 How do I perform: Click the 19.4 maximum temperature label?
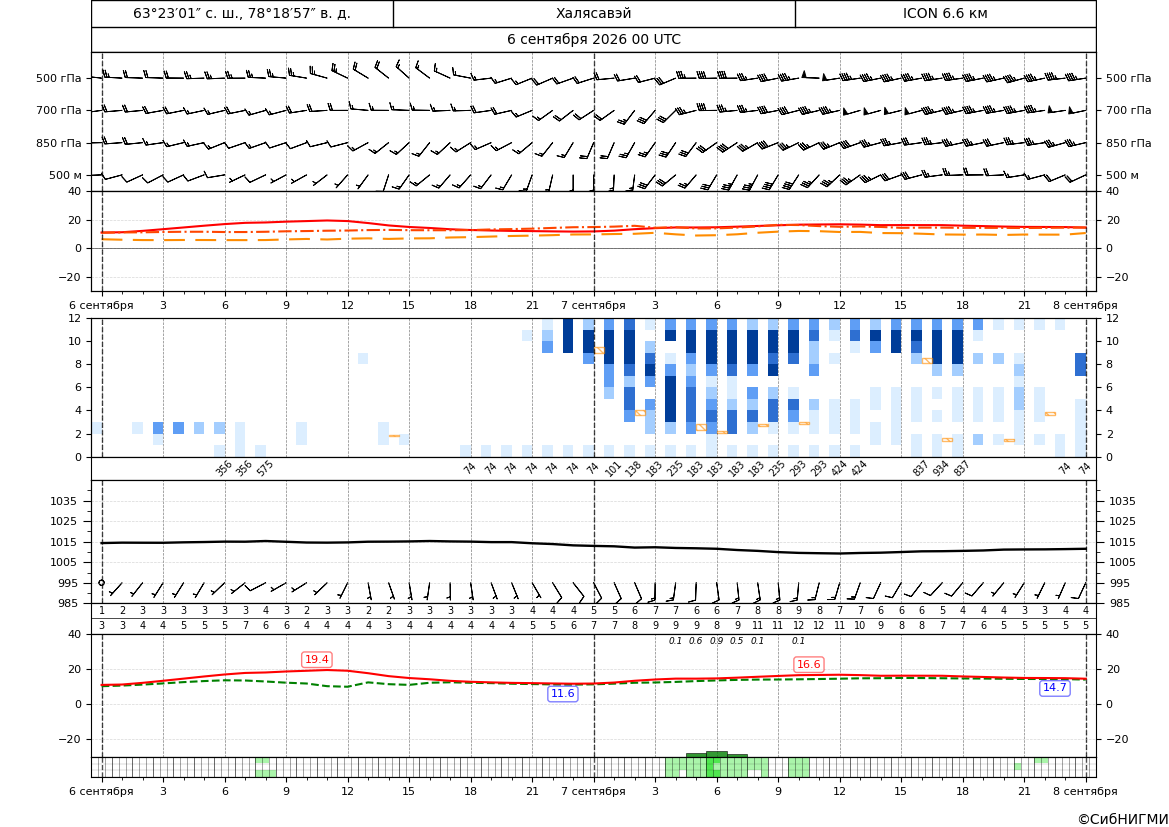[317, 659]
